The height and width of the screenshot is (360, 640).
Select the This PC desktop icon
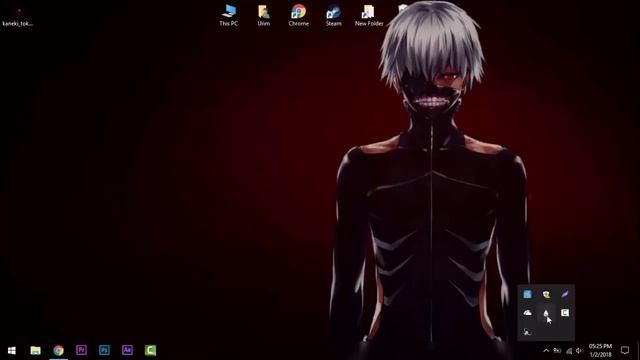(229, 16)
